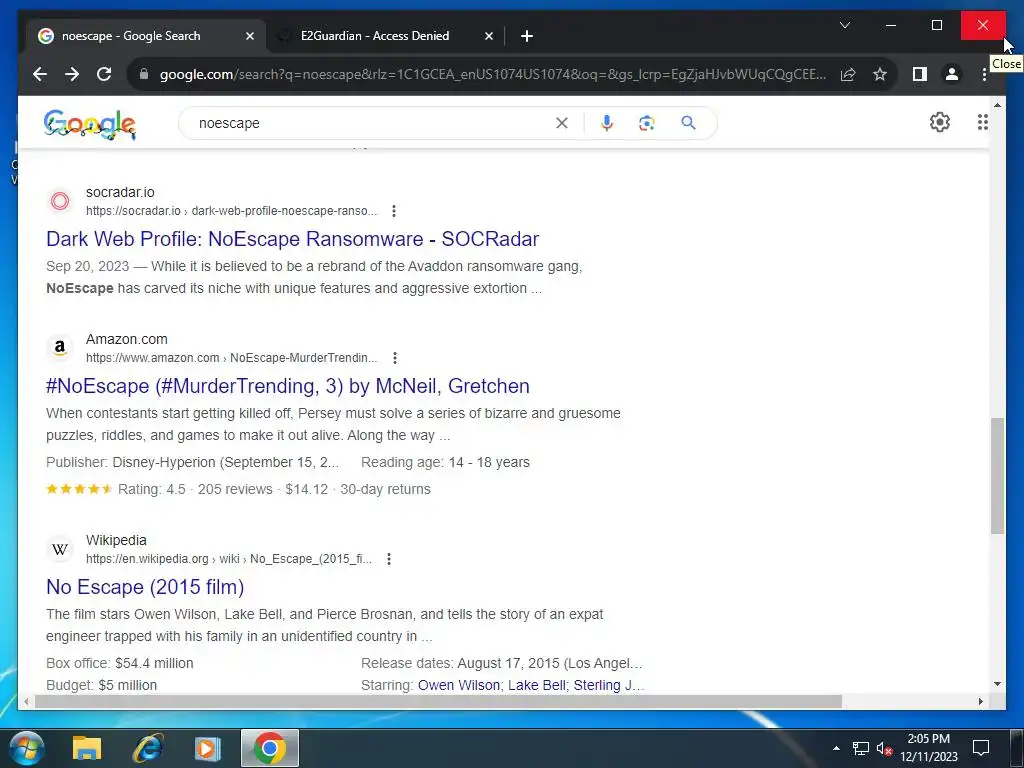Open the Wikipedia result options menu
This screenshot has height=768, width=1024.
point(389,559)
